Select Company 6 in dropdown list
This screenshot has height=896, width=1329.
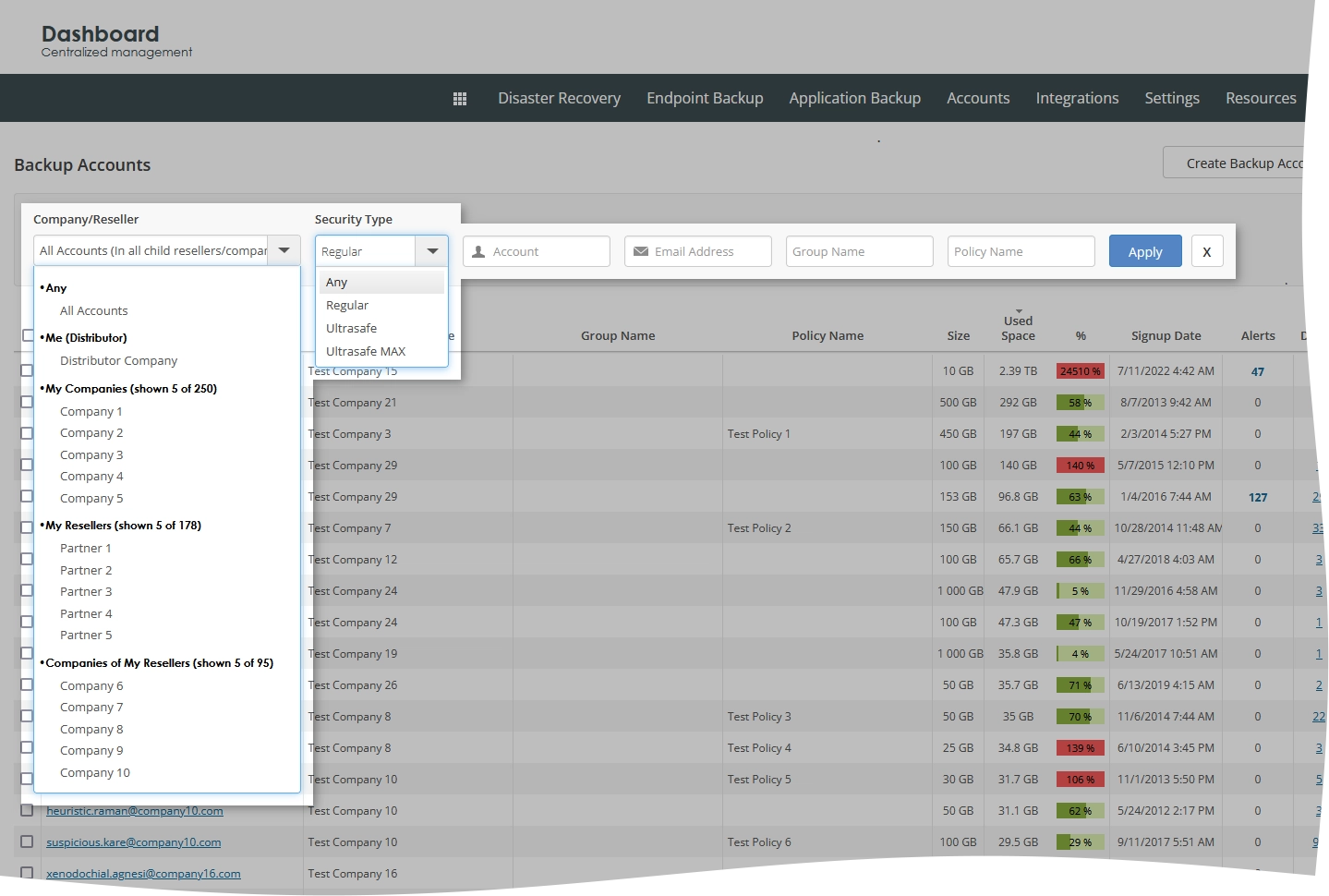[x=91, y=686]
